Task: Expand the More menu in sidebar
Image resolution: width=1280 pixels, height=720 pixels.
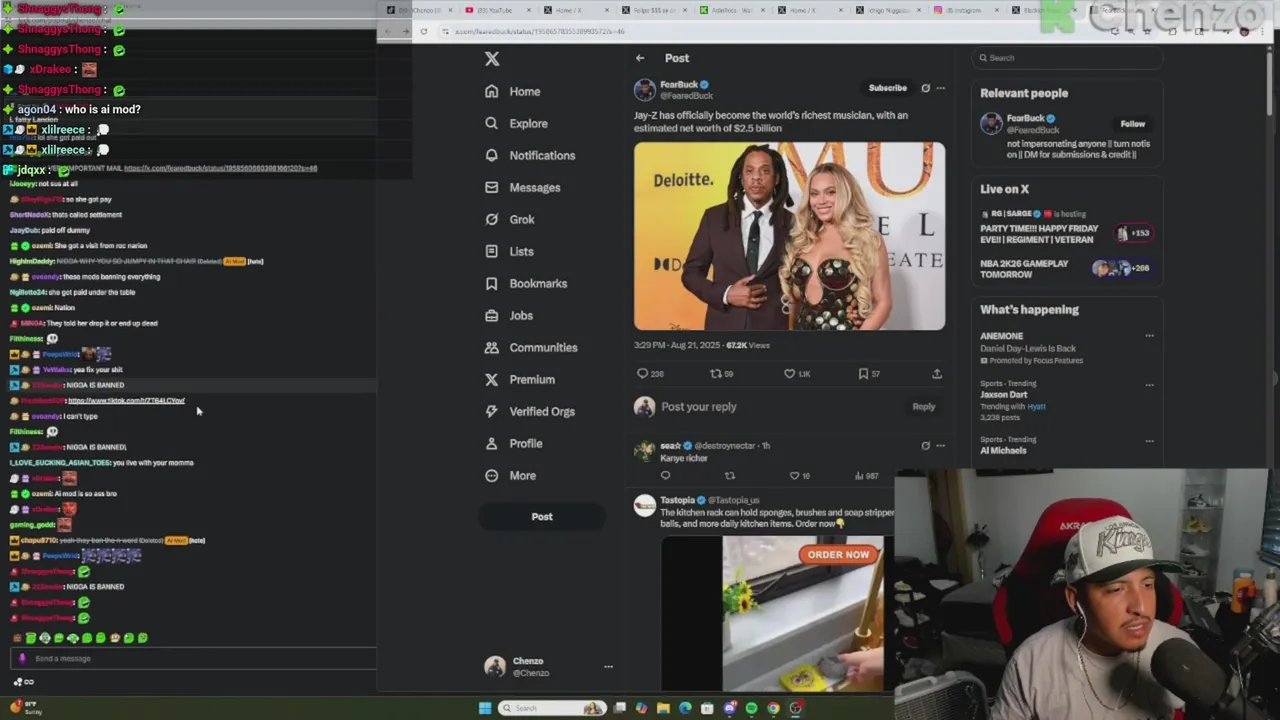Action: coord(510,475)
